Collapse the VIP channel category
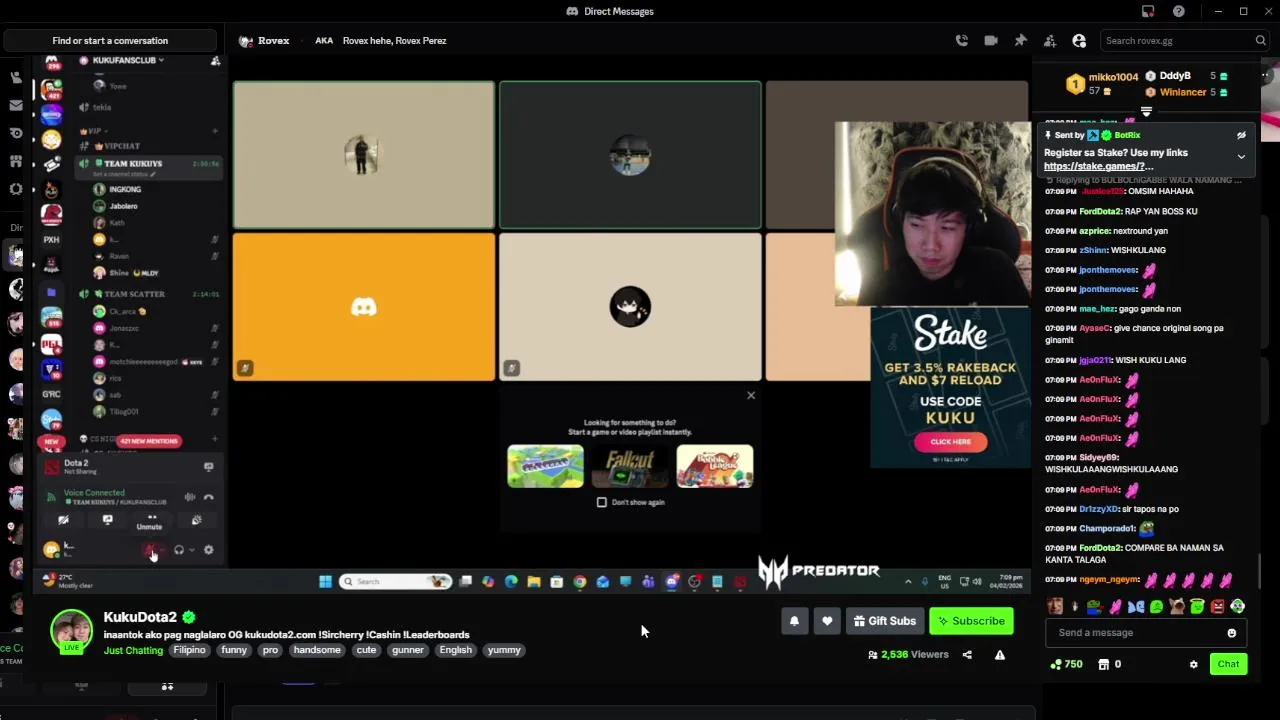 click(95, 131)
